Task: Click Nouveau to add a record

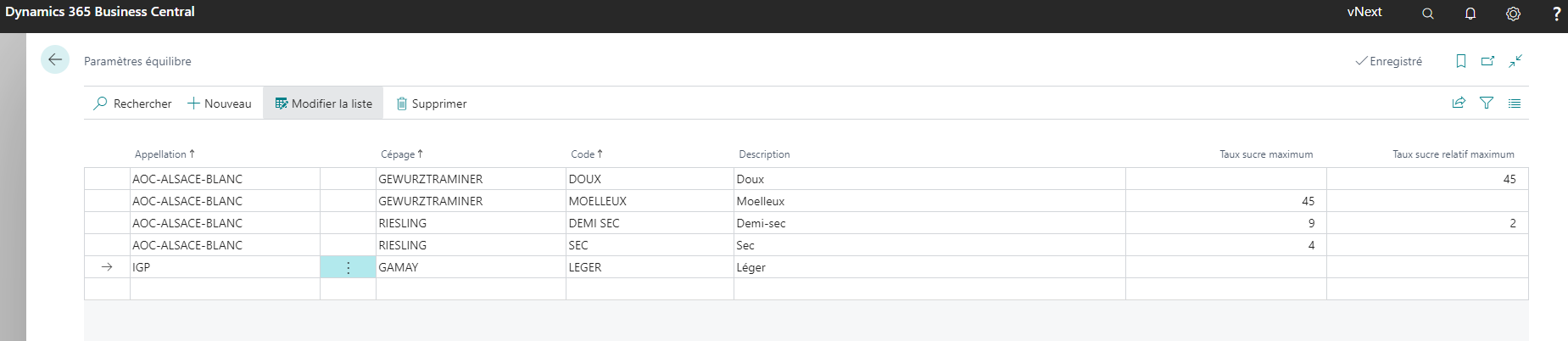Action: click(x=220, y=103)
